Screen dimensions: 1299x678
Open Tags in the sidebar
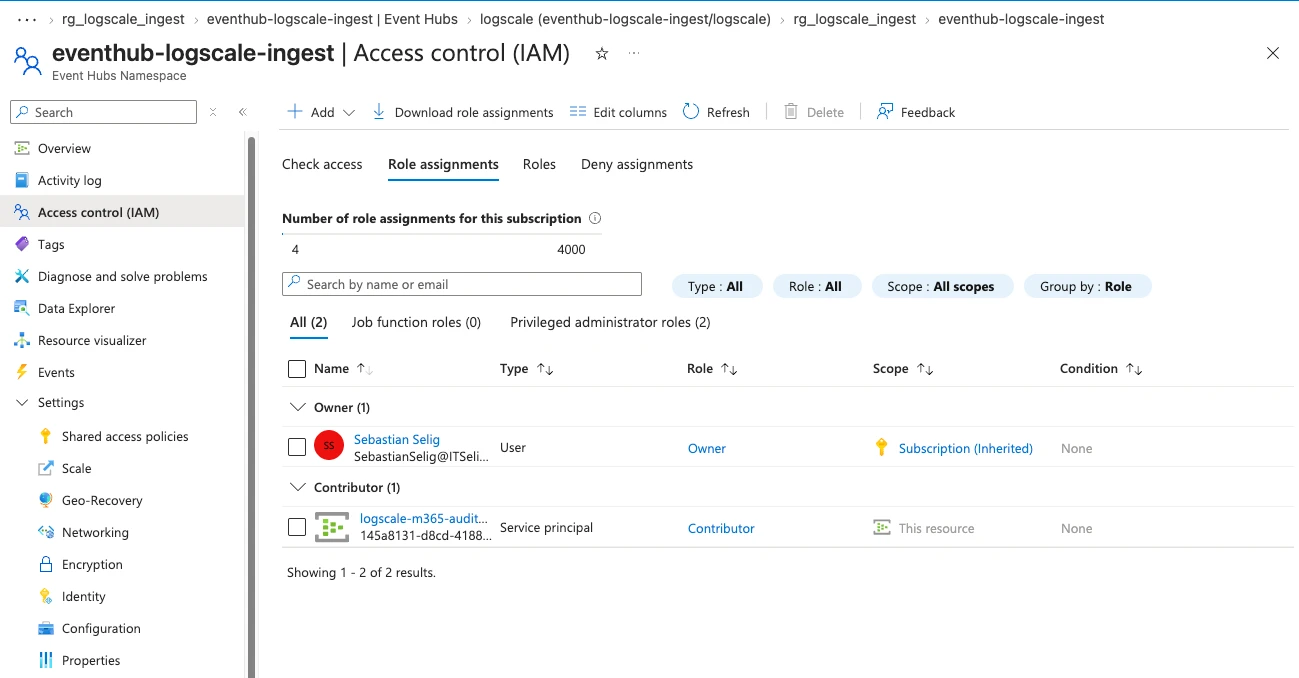pos(51,244)
